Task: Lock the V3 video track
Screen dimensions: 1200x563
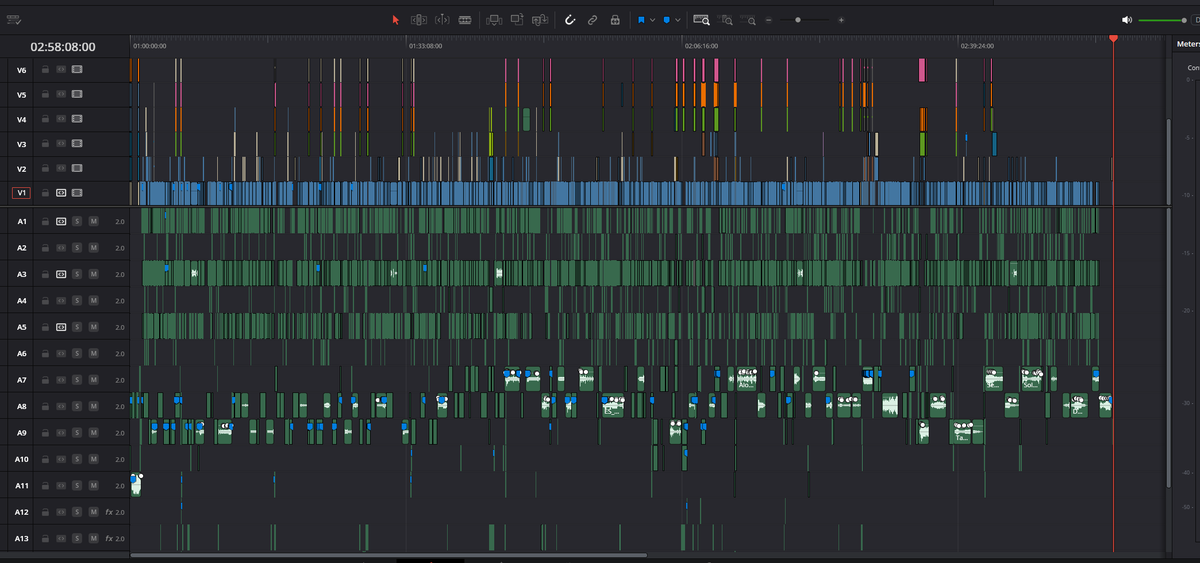Action: click(45, 143)
